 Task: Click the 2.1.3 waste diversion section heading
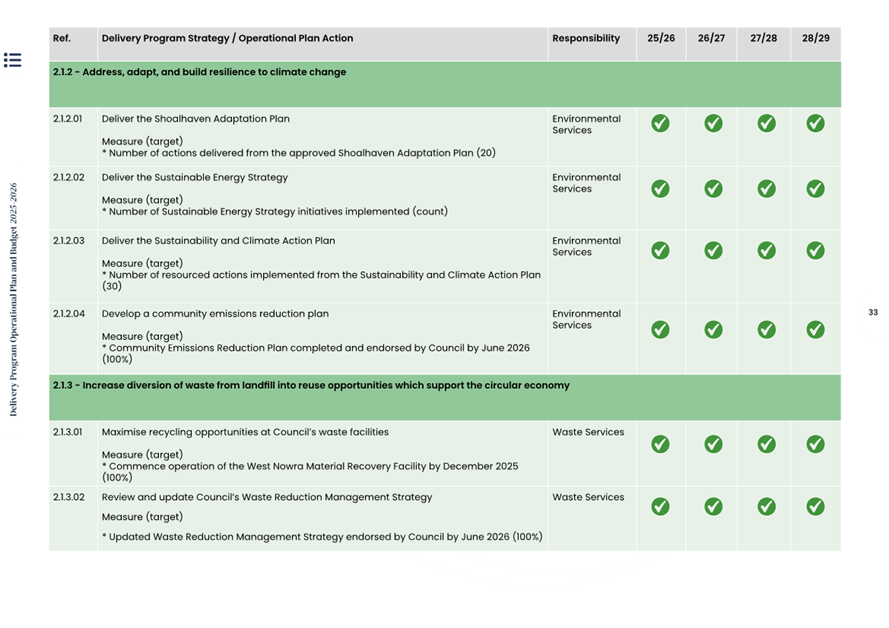(311, 385)
